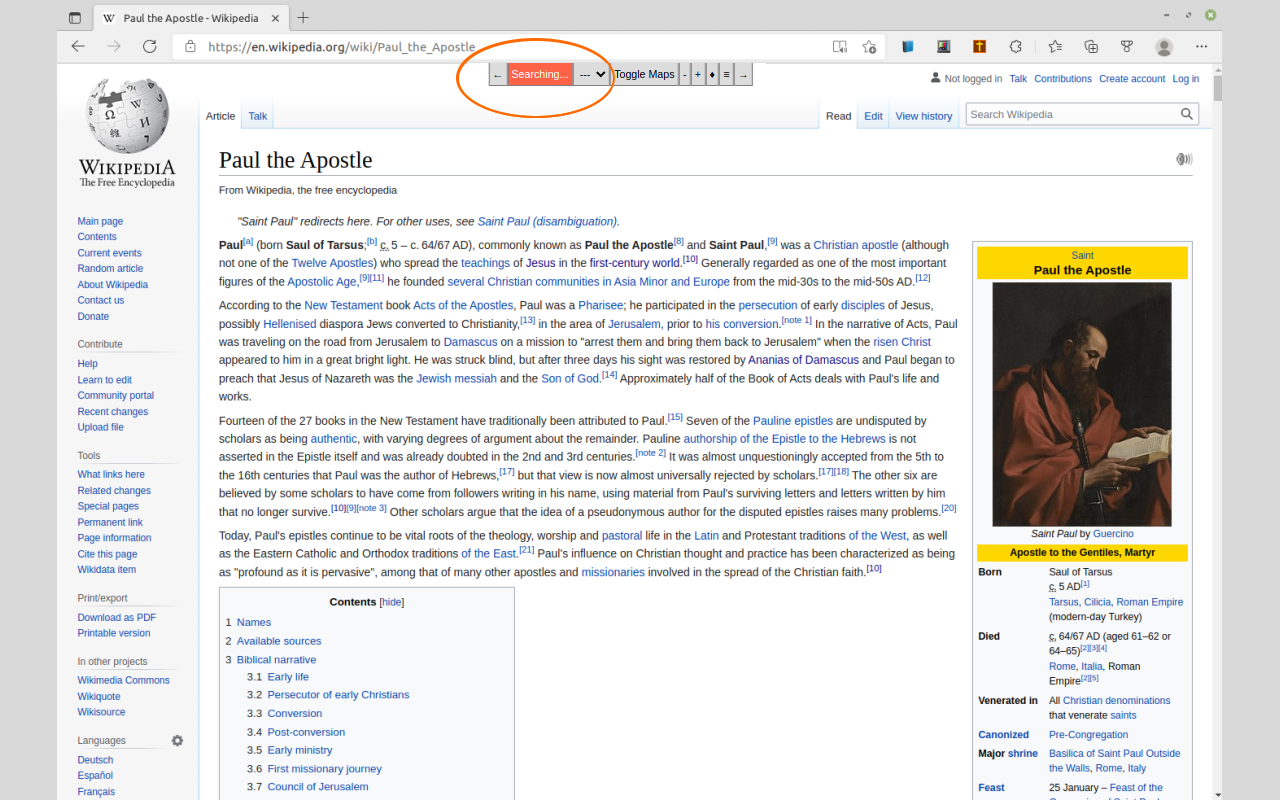Select the Read tab
The width and height of the screenshot is (1280, 800).
click(838, 116)
